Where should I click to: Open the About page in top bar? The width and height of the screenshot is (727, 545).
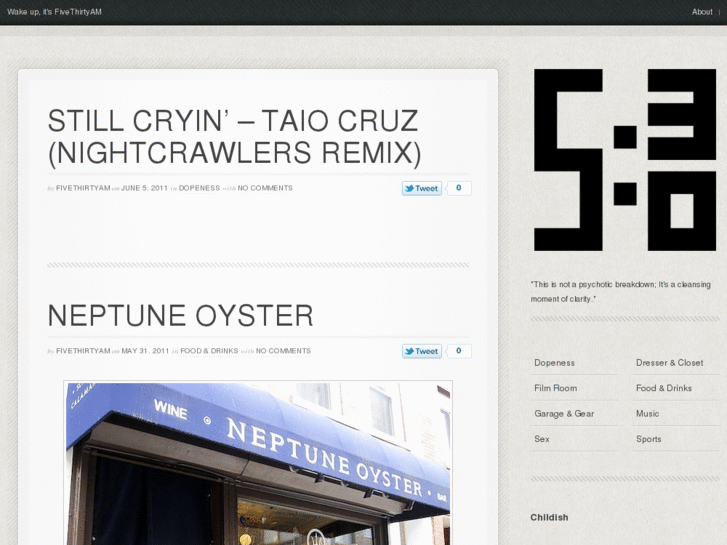pos(701,12)
